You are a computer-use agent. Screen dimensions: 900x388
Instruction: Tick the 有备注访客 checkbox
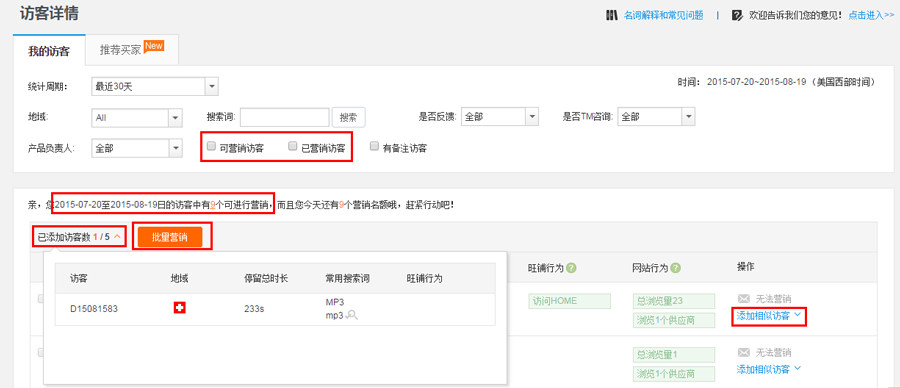tap(374, 146)
